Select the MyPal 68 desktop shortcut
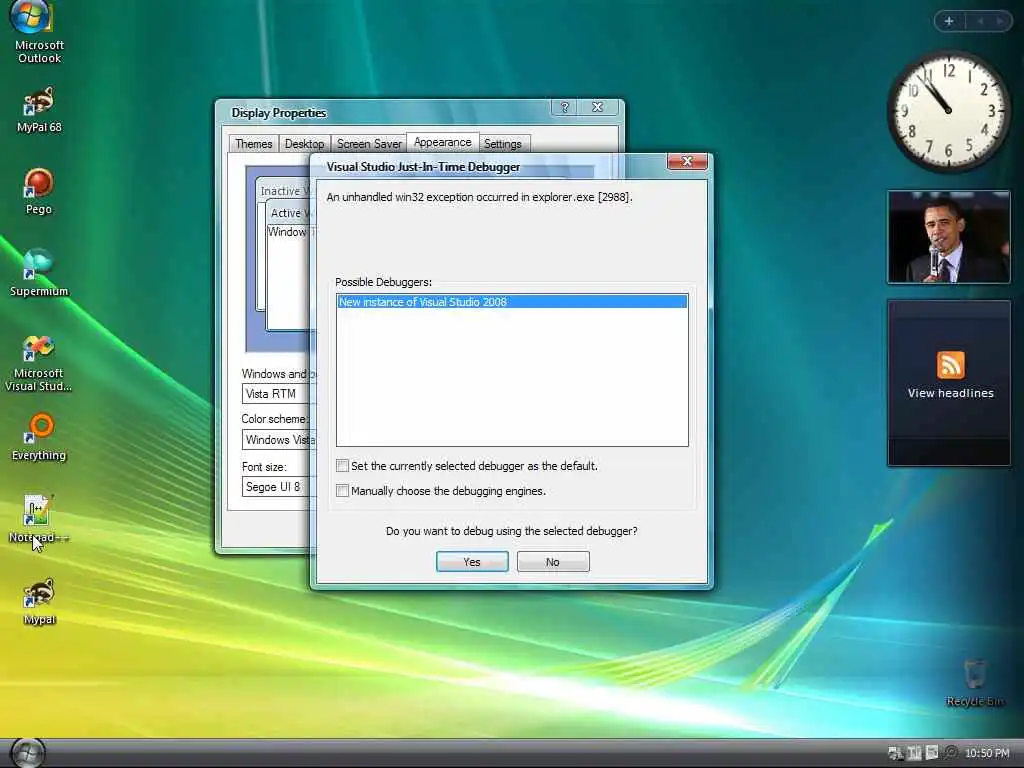 39,110
